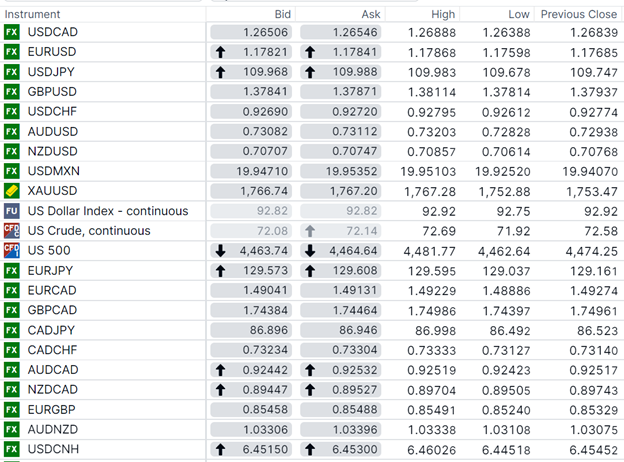The height and width of the screenshot is (462, 624).
Task: Click the CFD icon beside US Crude
Action: (12, 231)
